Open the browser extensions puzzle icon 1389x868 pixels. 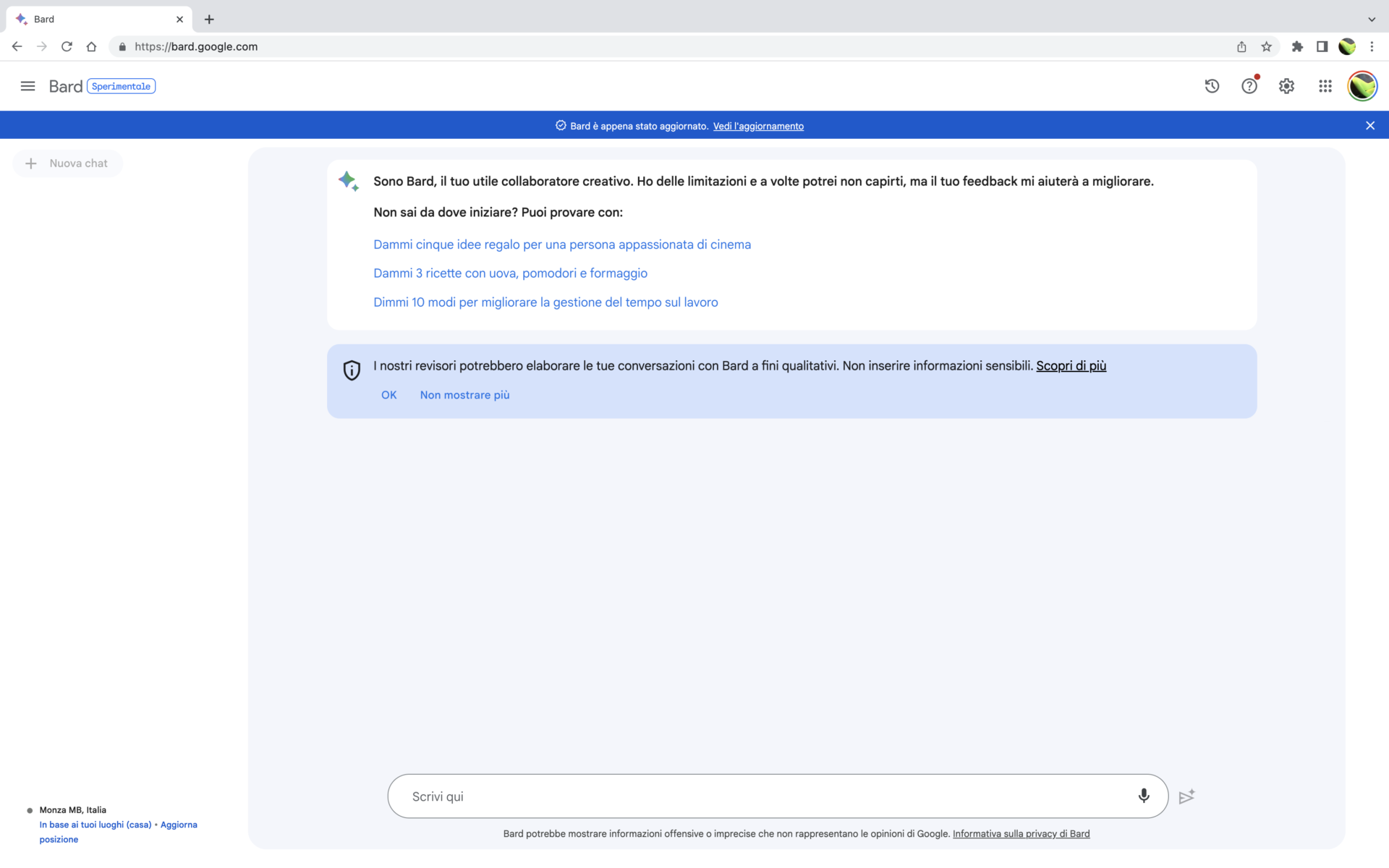click(1297, 46)
